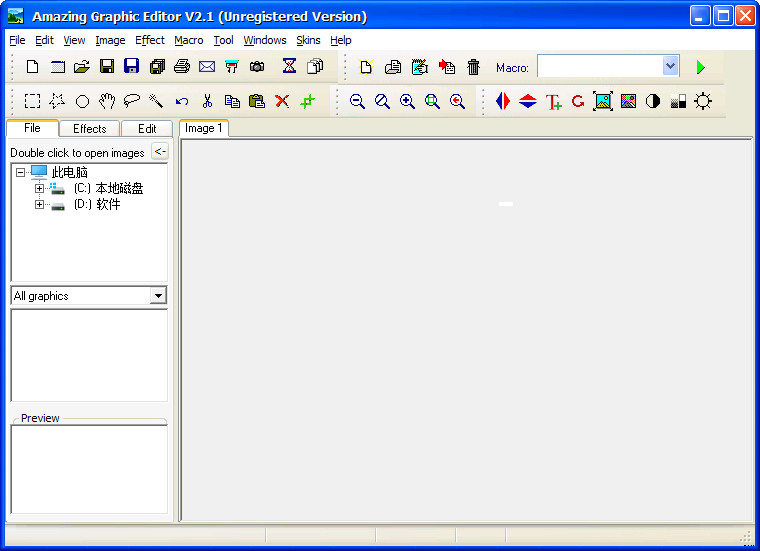The image size is (760, 551).
Task: Pick the magic wand tool
Action: tap(156, 101)
